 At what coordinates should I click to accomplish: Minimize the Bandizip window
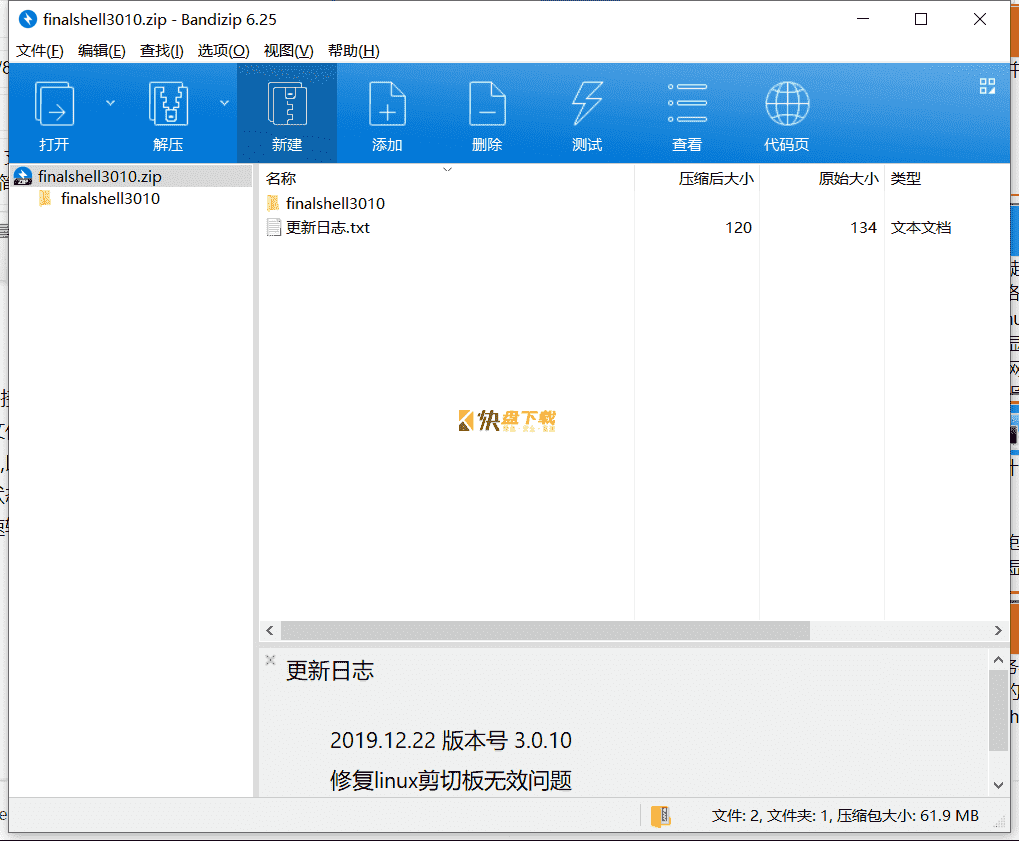pos(863,19)
